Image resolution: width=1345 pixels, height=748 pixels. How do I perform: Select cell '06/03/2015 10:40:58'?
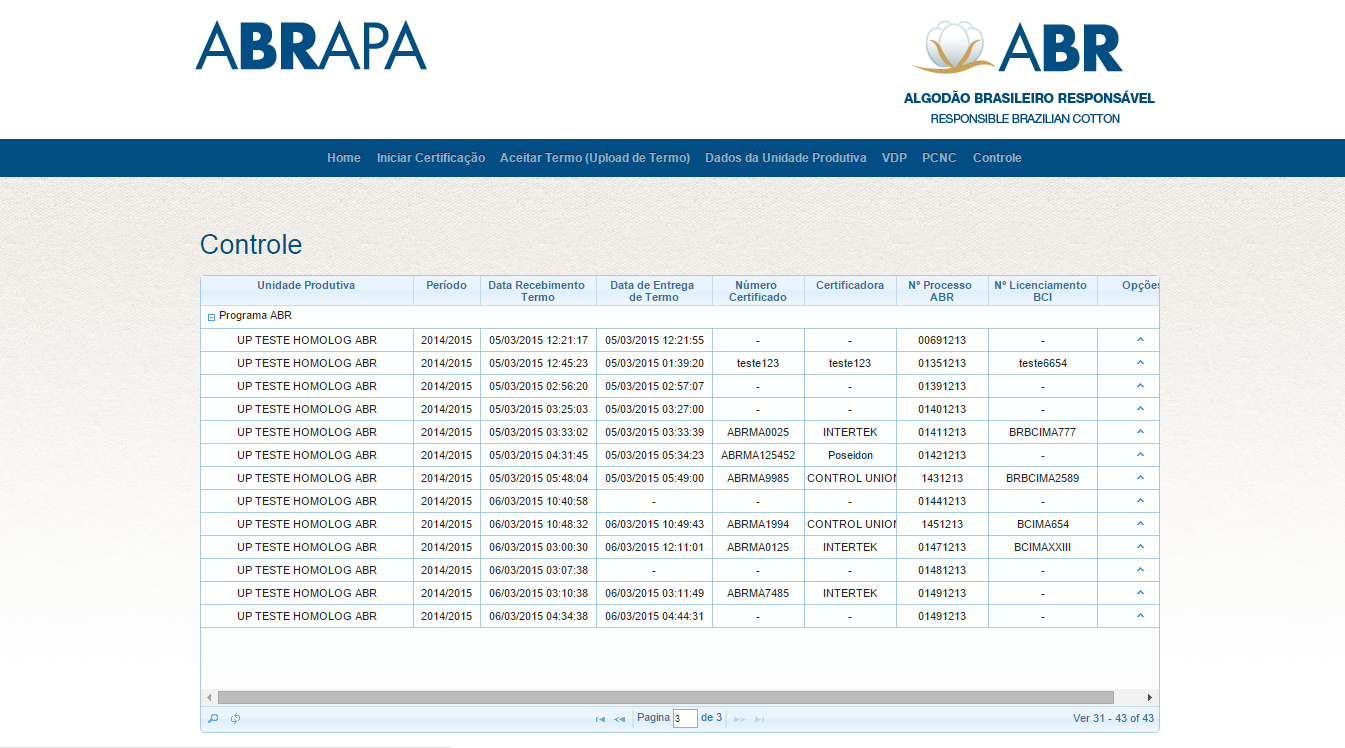pyautogui.click(x=538, y=501)
